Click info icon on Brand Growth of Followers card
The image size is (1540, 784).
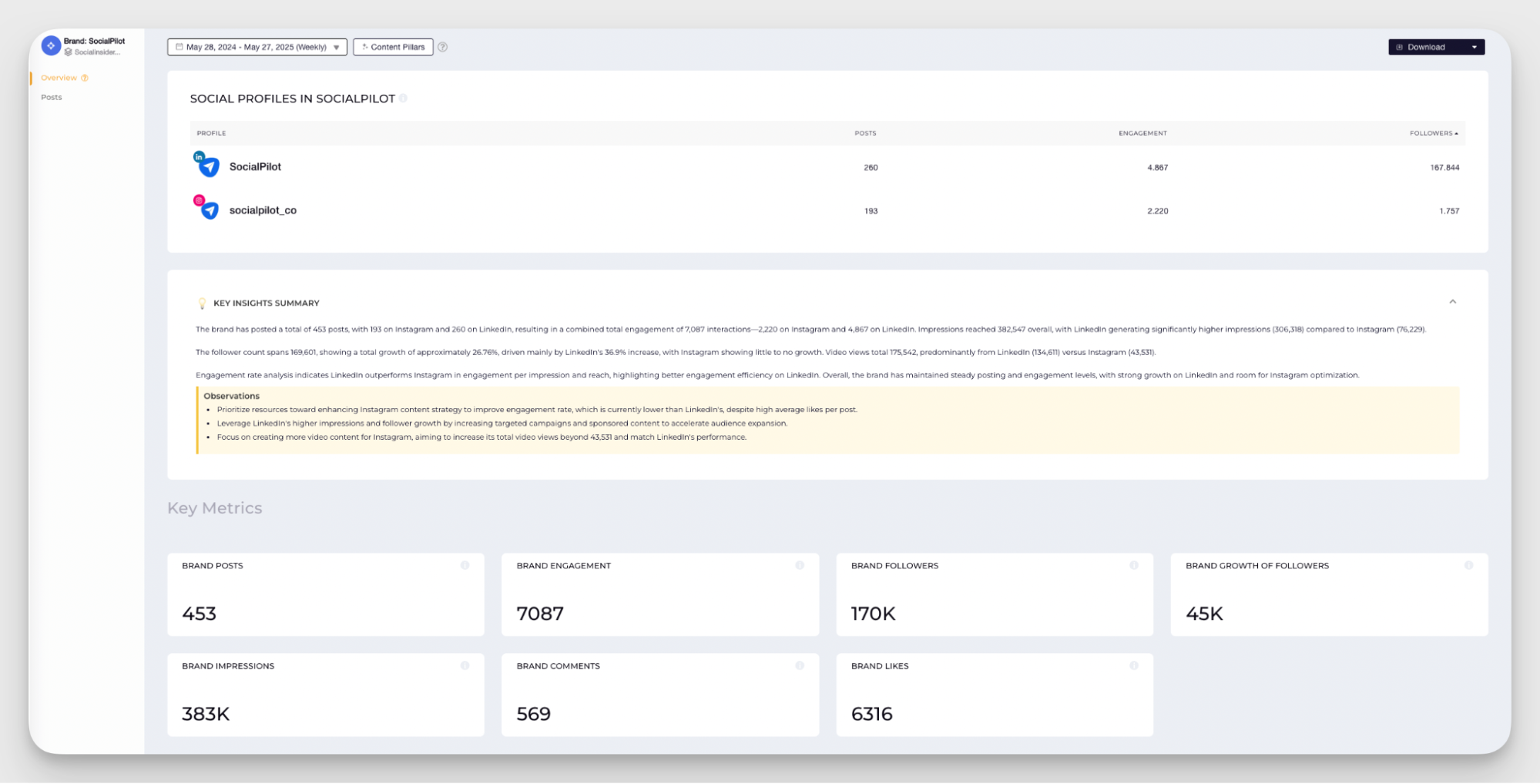point(1468,565)
